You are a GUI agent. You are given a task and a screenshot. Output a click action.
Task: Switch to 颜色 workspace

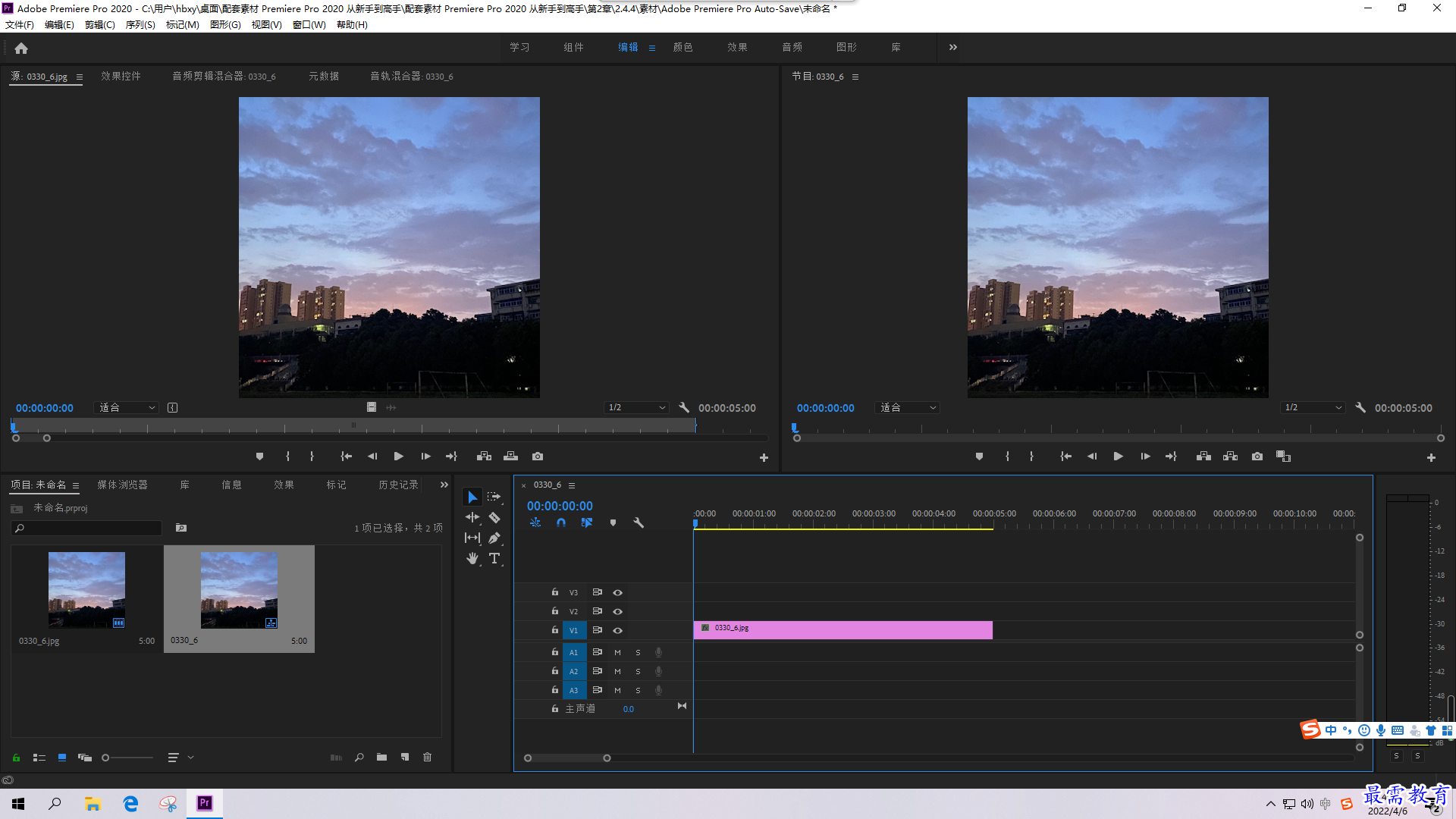(x=683, y=47)
